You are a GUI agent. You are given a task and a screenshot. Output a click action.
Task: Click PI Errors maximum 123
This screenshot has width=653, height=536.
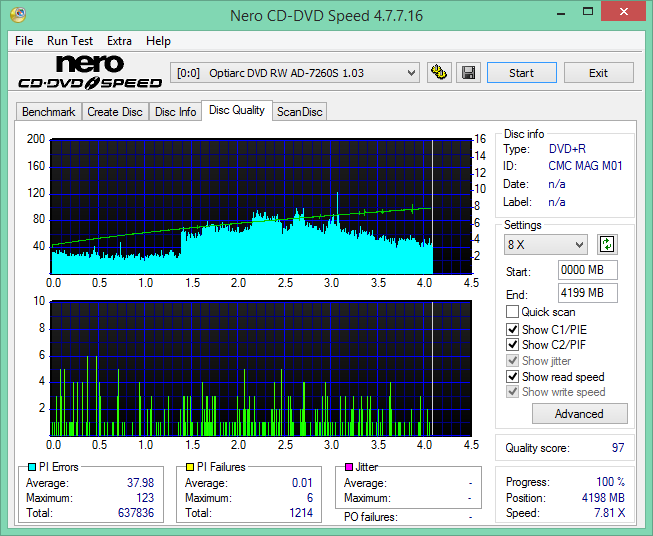[x=145, y=497]
